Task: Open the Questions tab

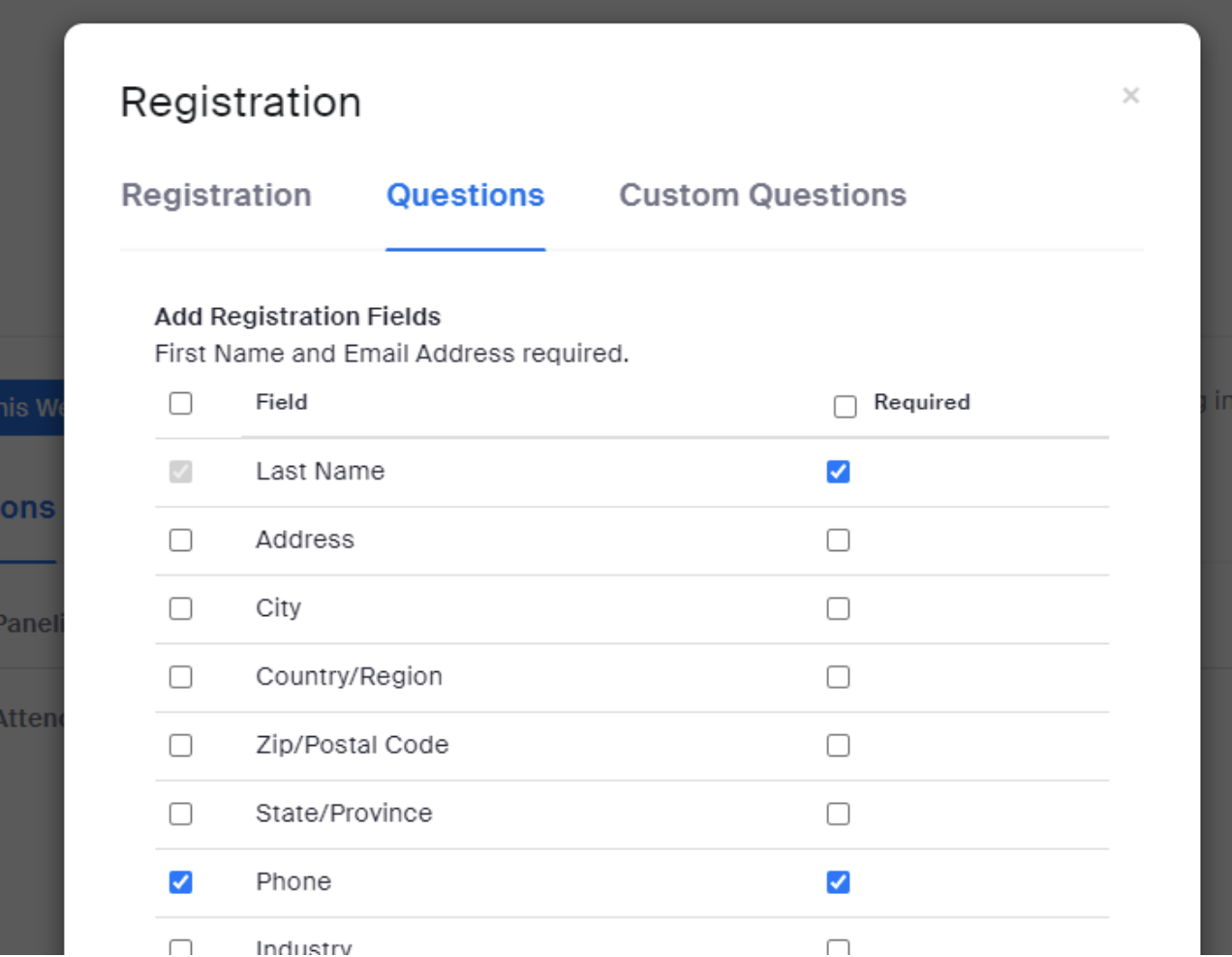Action: (465, 195)
